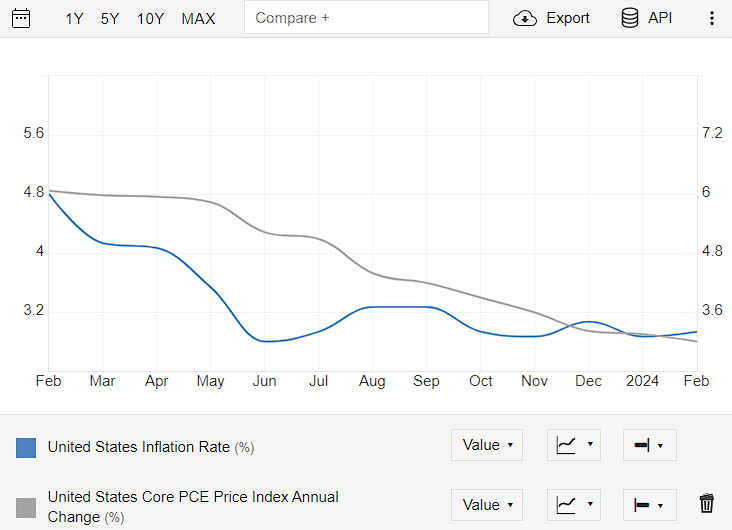732x530 pixels.
Task: Click the Core PCE line chart type icon
Action: (566, 505)
